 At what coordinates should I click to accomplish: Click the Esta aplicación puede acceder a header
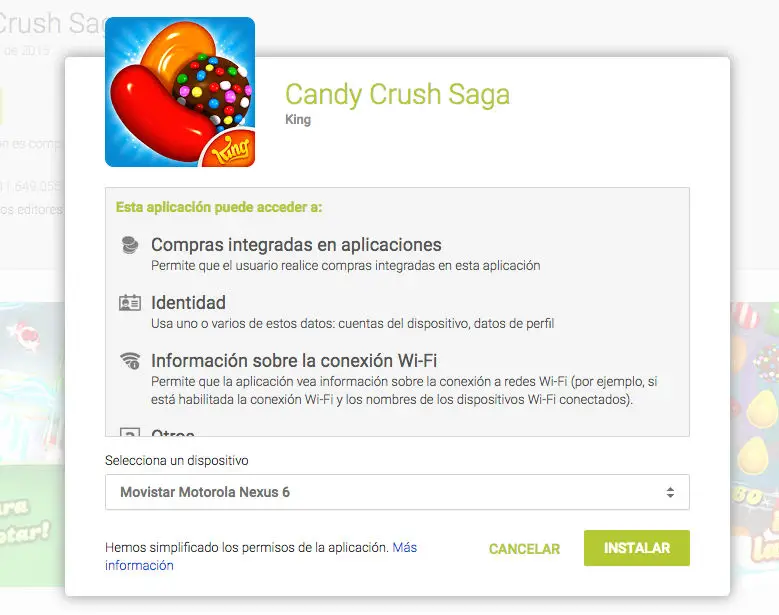tap(219, 207)
